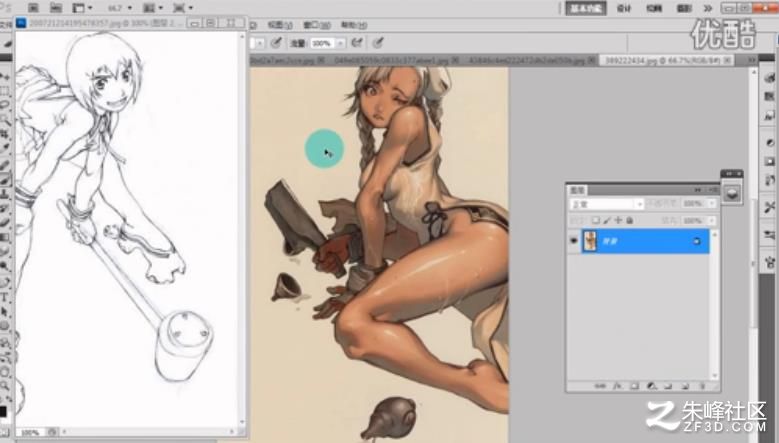Select the Clone Stamp tool
The width and height of the screenshot is (779, 443).
click(x=4, y=193)
